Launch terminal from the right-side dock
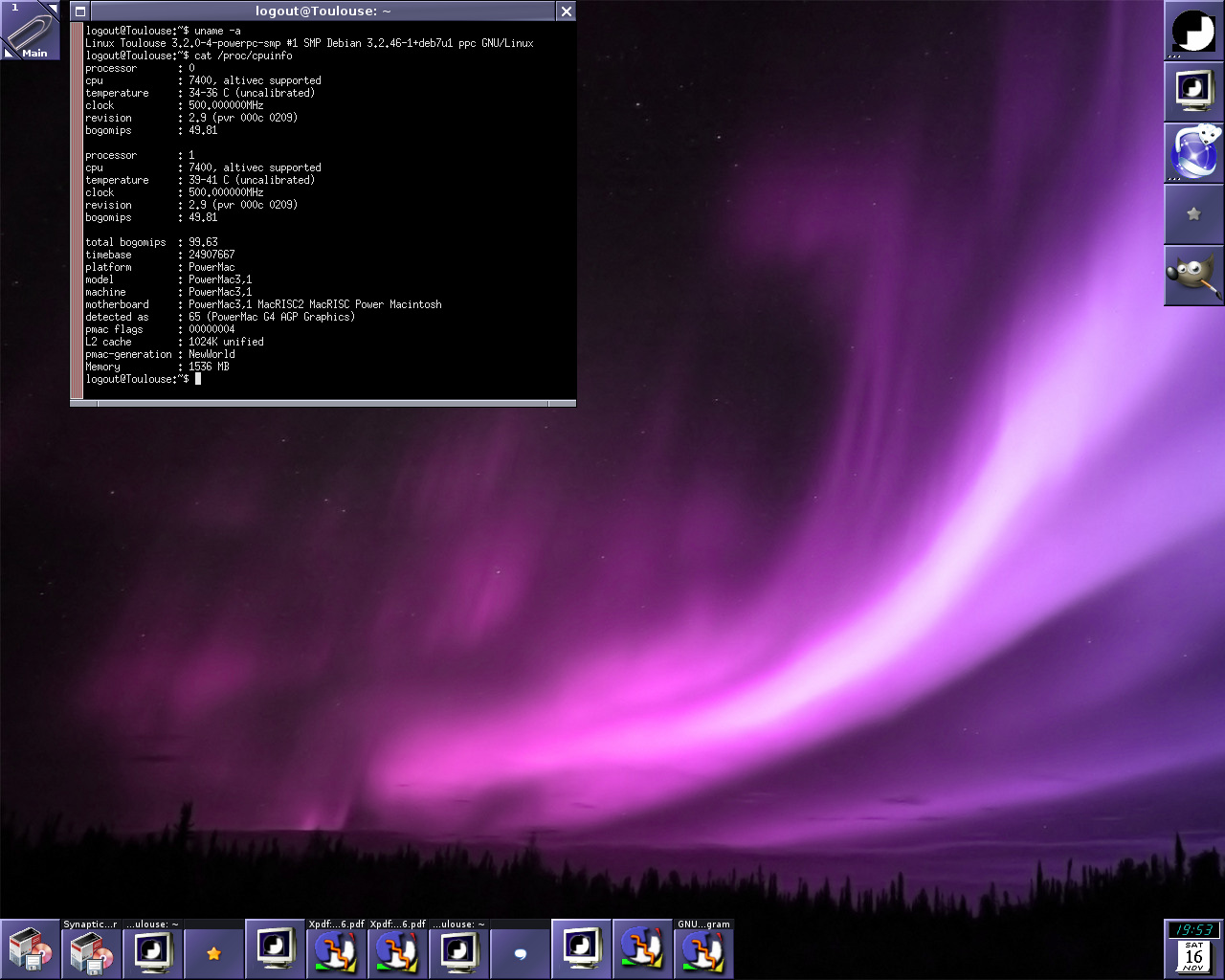This screenshot has height=980, width=1225. pyautogui.click(x=1193, y=92)
